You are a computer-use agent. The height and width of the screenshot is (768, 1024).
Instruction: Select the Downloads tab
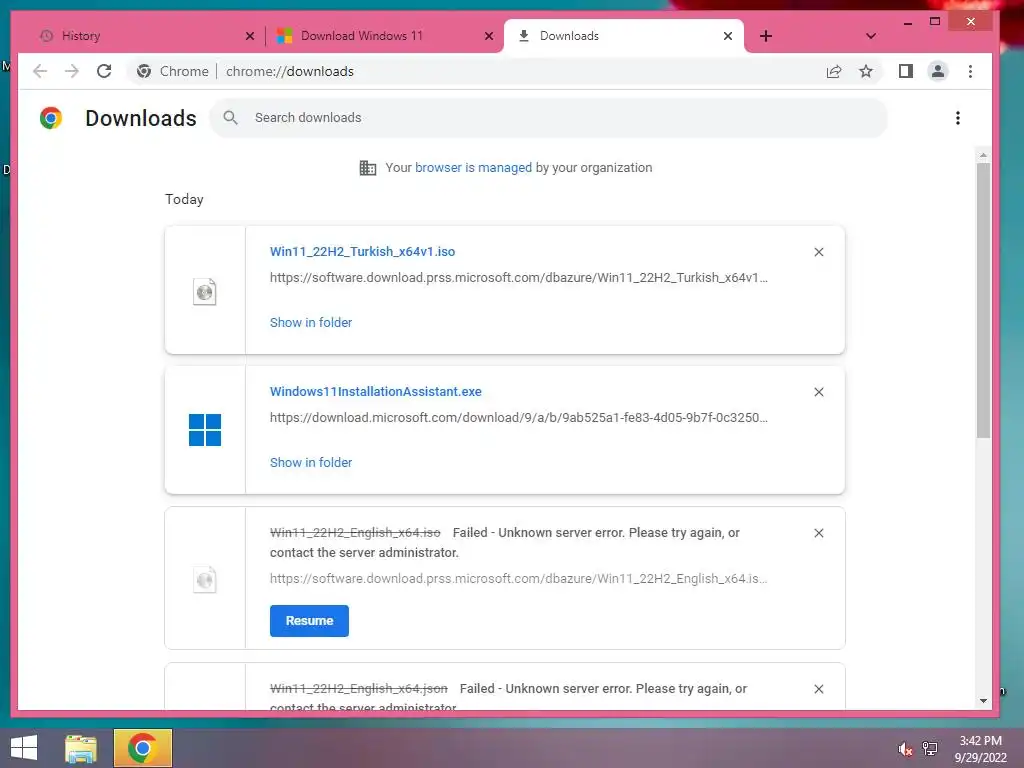pyautogui.click(x=624, y=36)
